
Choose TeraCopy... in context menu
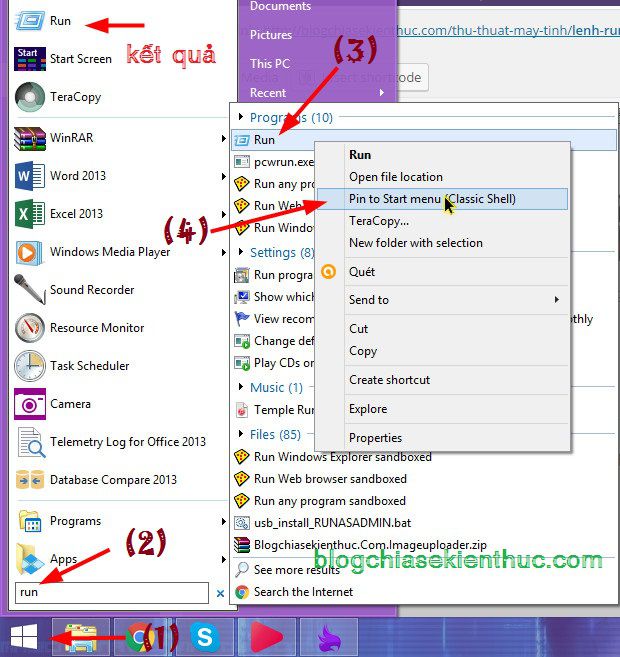(x=442, y=221)
